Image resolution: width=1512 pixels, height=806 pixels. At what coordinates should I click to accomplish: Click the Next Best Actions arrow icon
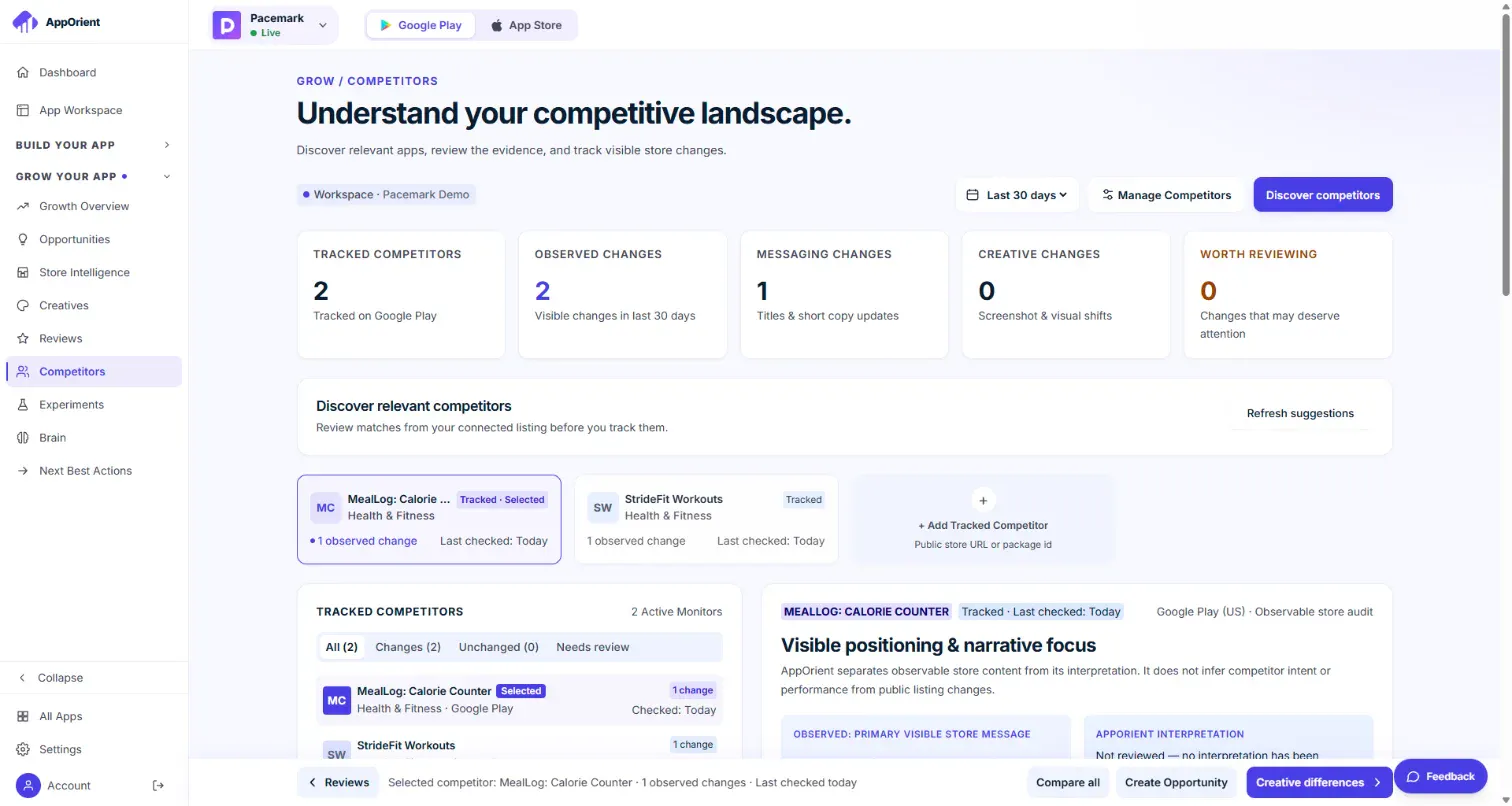[x=23, y=470]
